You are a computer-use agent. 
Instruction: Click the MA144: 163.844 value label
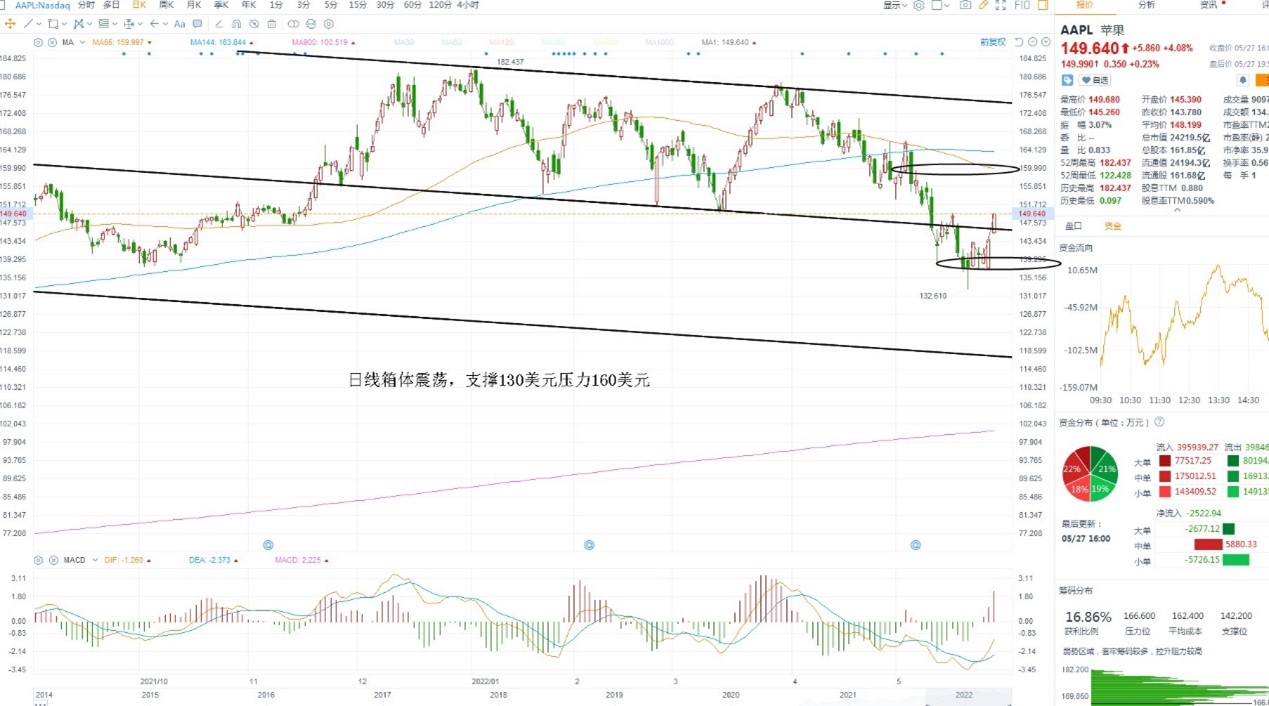tap(218, 42)
